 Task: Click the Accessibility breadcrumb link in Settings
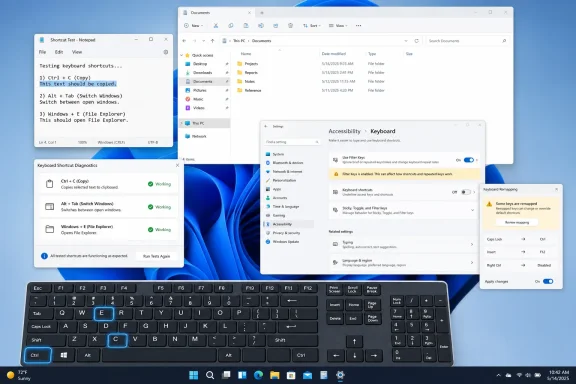click(x=344, y=131)
